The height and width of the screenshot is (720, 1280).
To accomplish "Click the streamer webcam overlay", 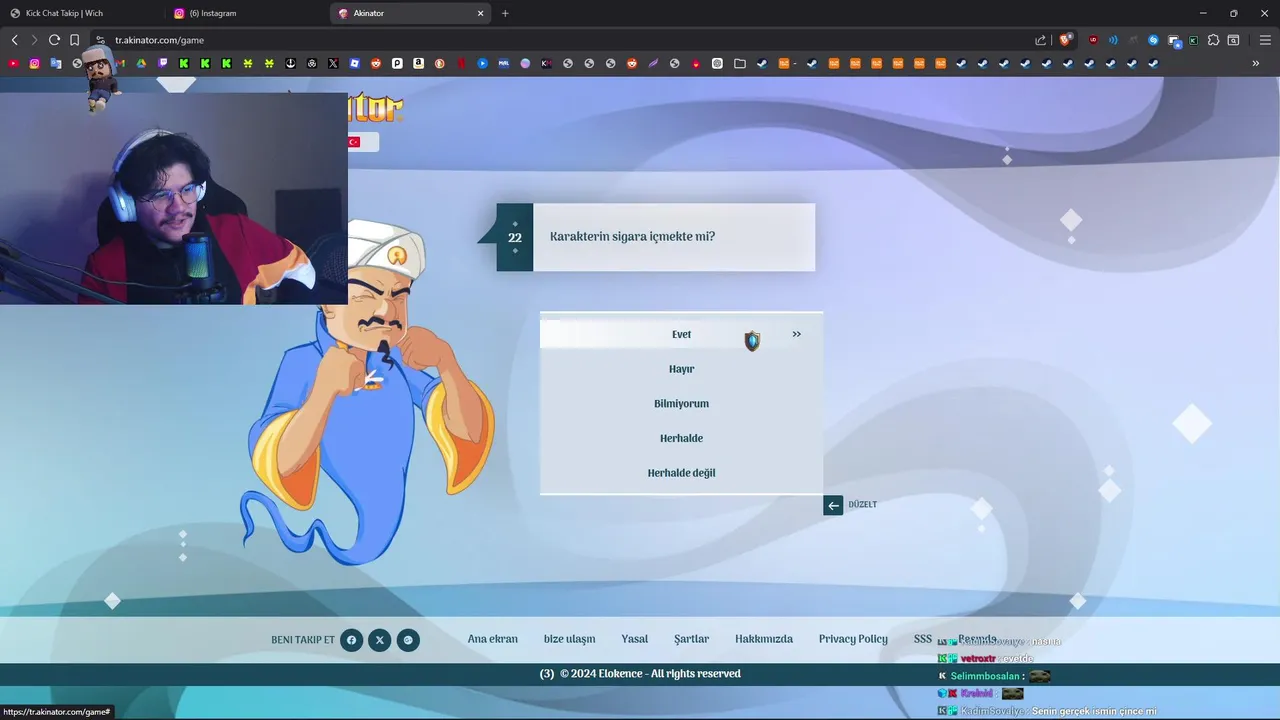I will tap(174, 198).
